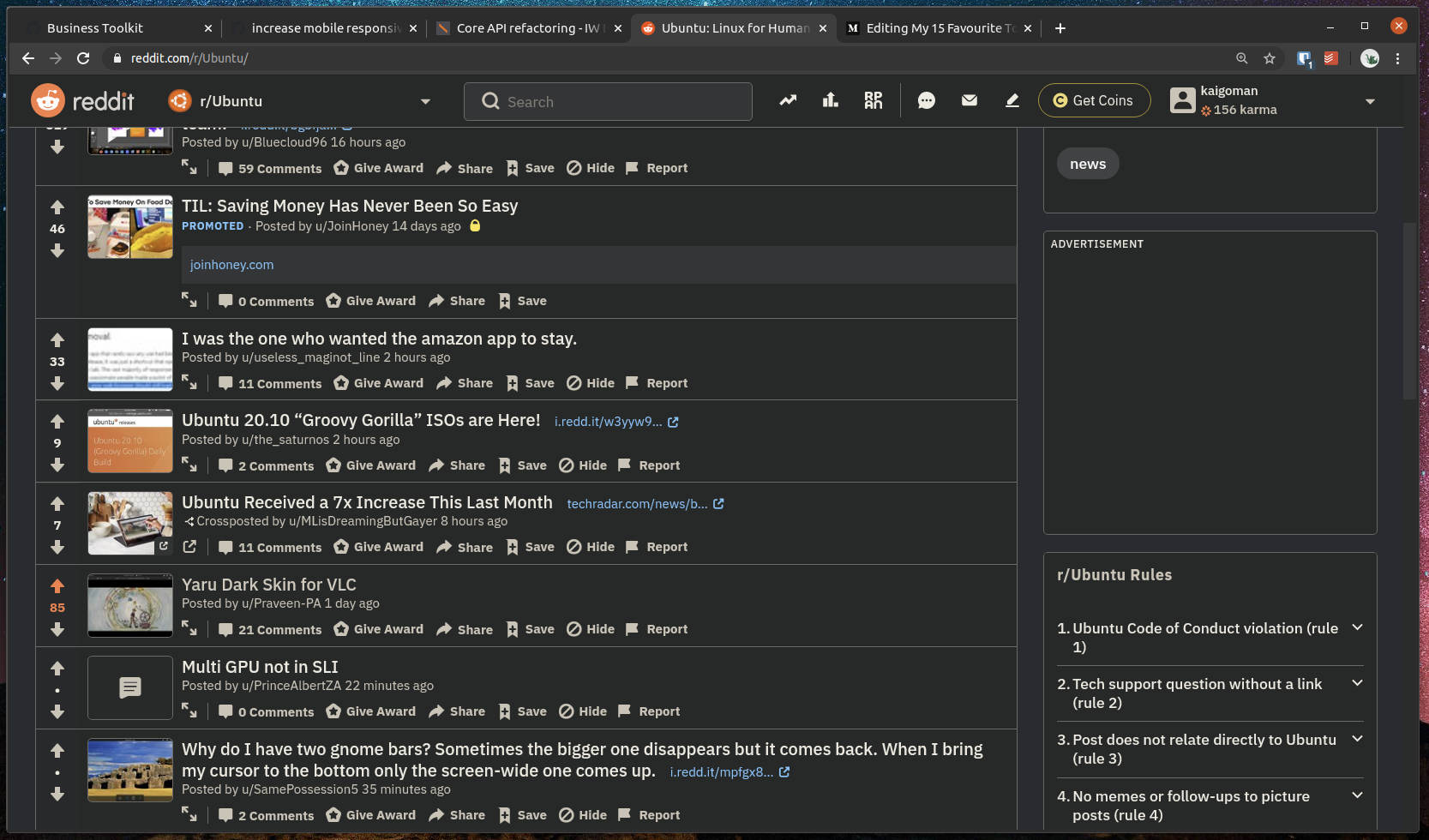Expand rule 1 Ubuntu Code of Conduct violation
The width and height of the screenshot is (1429, 840).
1210,638
